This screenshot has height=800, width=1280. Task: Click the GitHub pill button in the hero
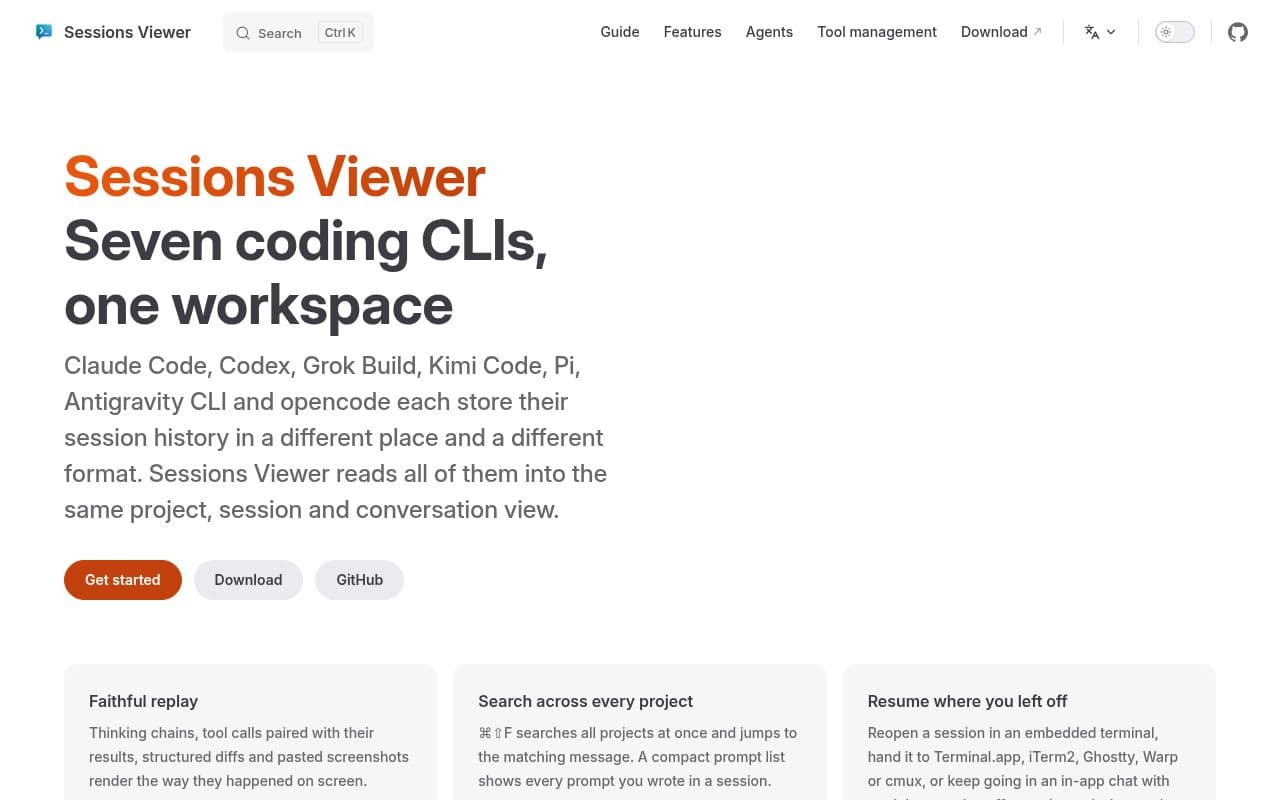(x=360, y=580)
